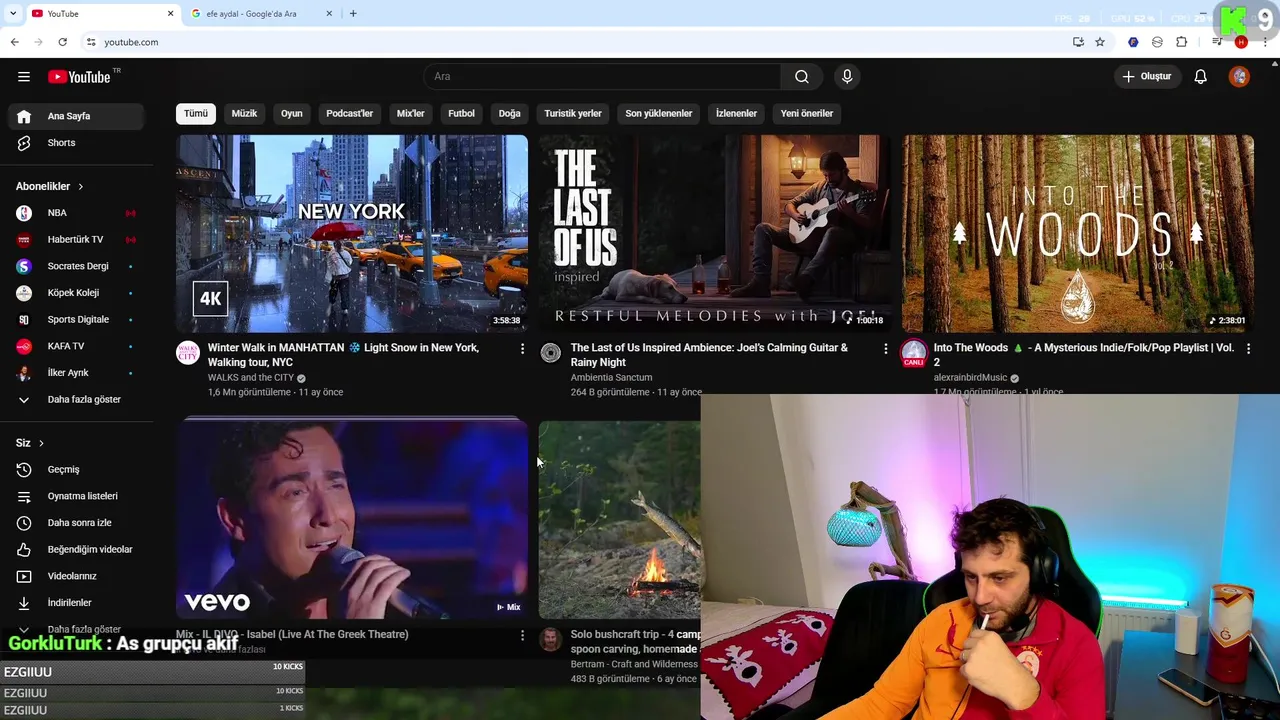Screen dimensions: 1280x720
Task: Click the YouTube Ara search field
Action: coord(603,77)
